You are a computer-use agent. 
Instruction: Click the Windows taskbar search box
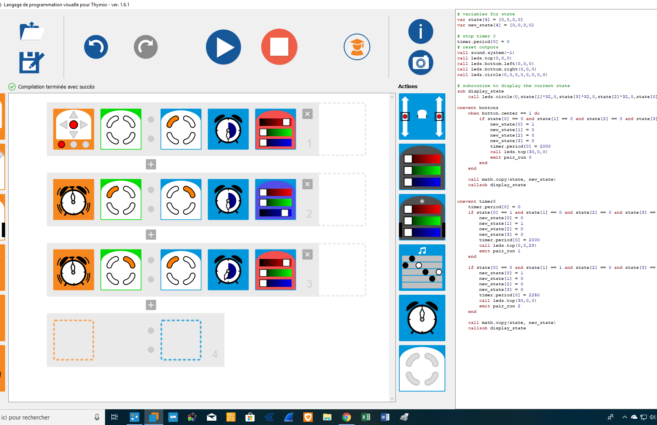(x=45, y=416)
